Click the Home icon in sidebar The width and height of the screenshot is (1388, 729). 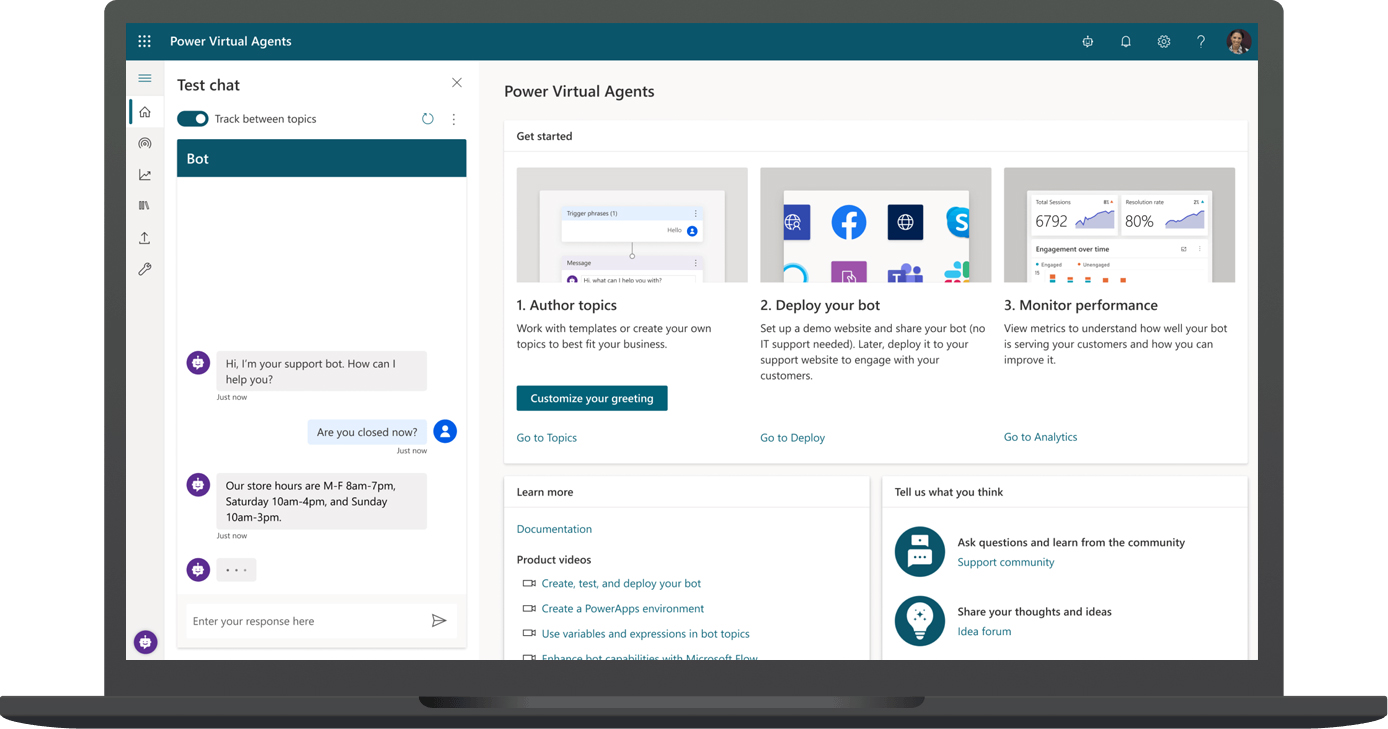coord(145,112)
